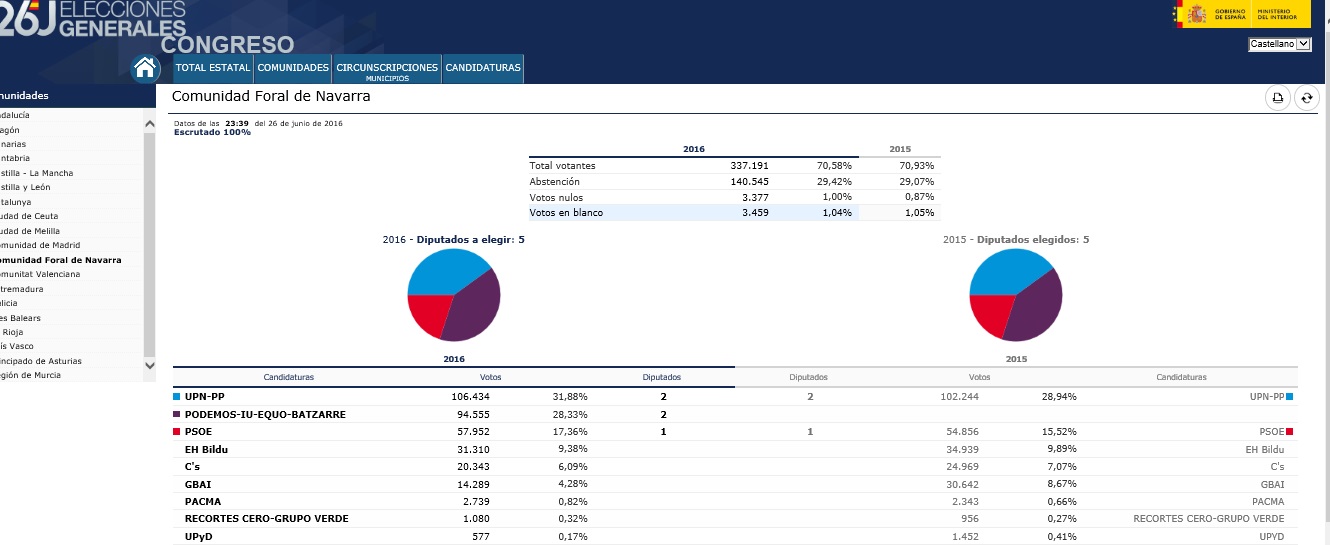Select Ciudad de Ceuta in list
1330x545 pixels.
point(29,216)
